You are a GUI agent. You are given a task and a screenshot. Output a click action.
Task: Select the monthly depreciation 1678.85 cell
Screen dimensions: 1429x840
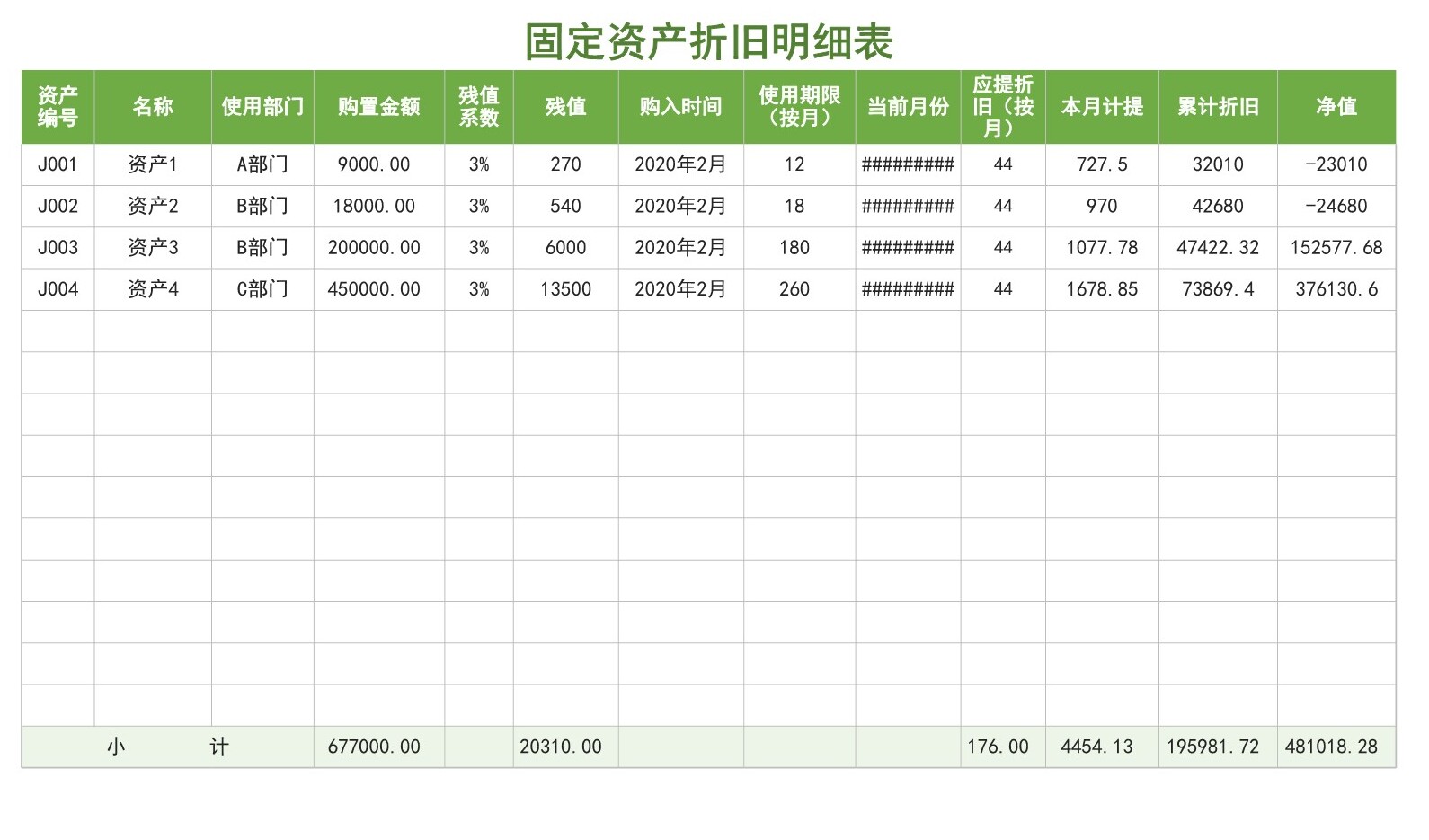click(1102, 289)
